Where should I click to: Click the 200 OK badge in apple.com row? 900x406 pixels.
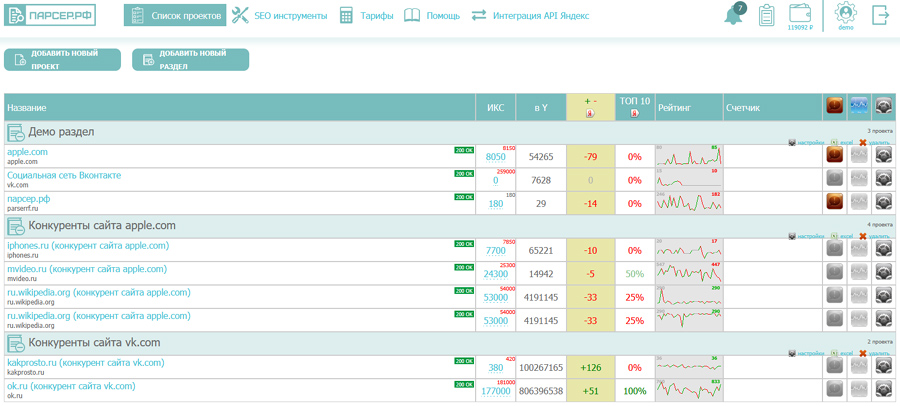click(x=464, y=150)
